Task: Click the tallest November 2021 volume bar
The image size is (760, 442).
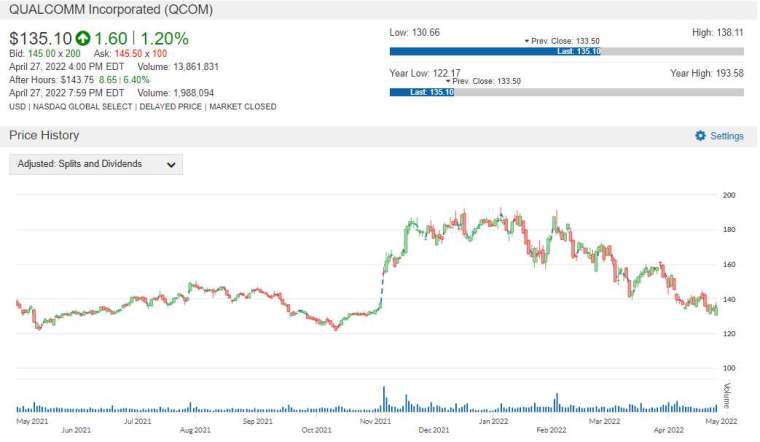Action: click(384, 399)
